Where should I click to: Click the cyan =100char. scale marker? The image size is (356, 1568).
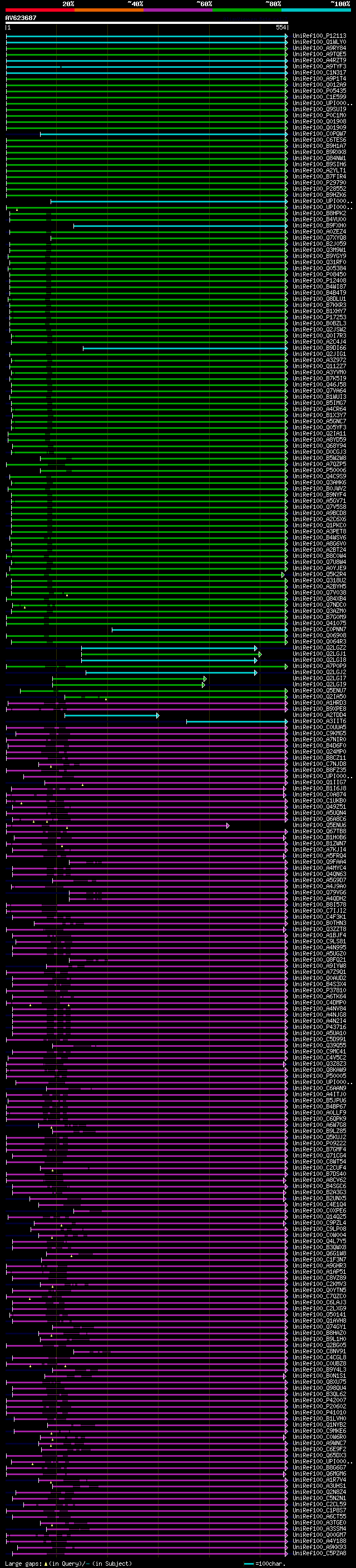pyautogui.click(x=249, y=1564)
